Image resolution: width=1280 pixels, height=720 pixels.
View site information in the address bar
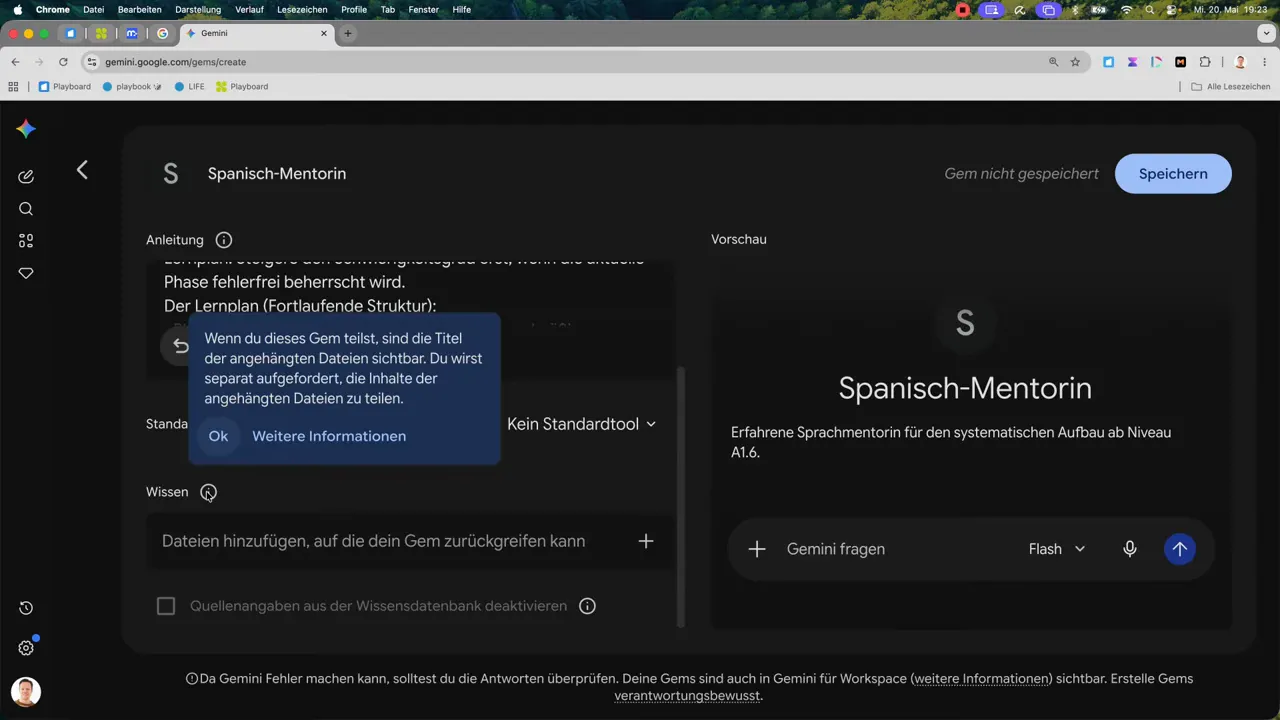pos(92,62)
